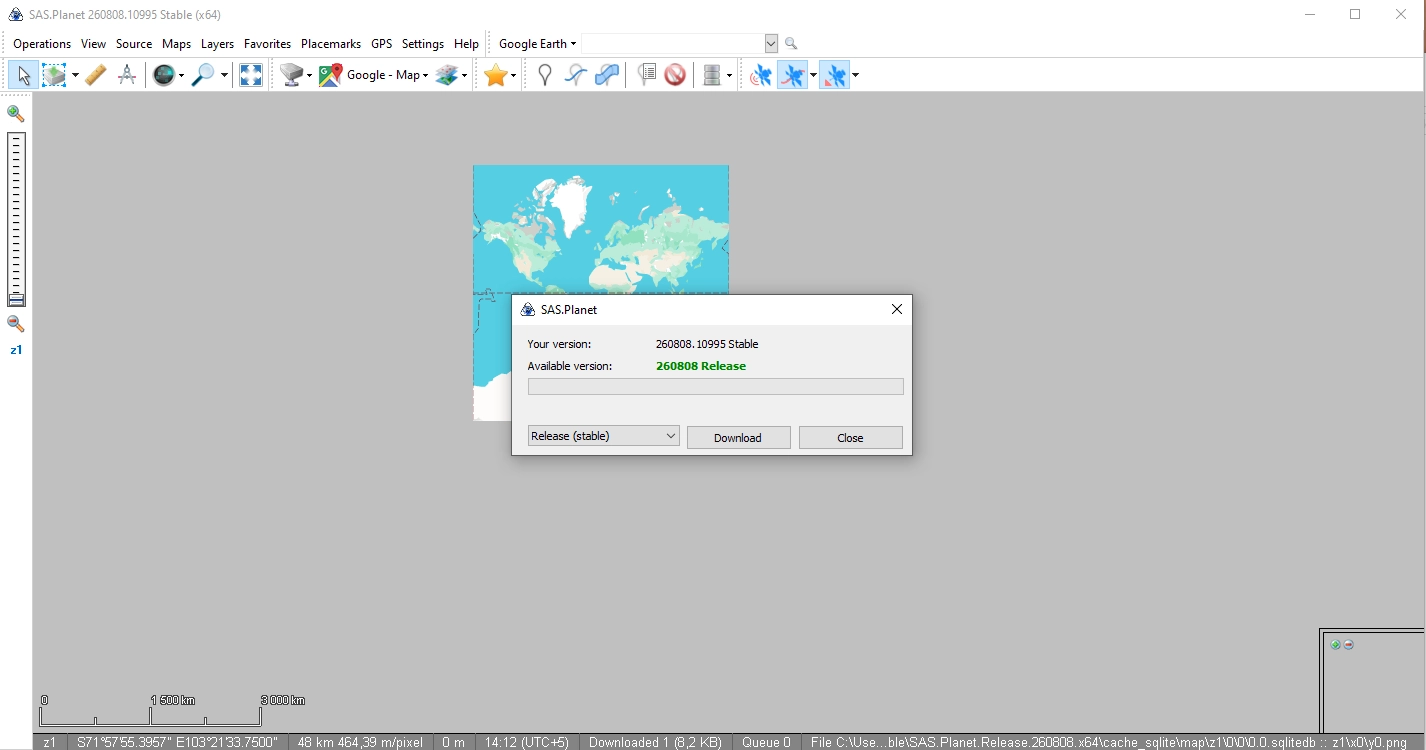The height and width of the screenshot is (750, 1426).
Task: Click red minus on mini map
Action: (x=1348, y=645)
